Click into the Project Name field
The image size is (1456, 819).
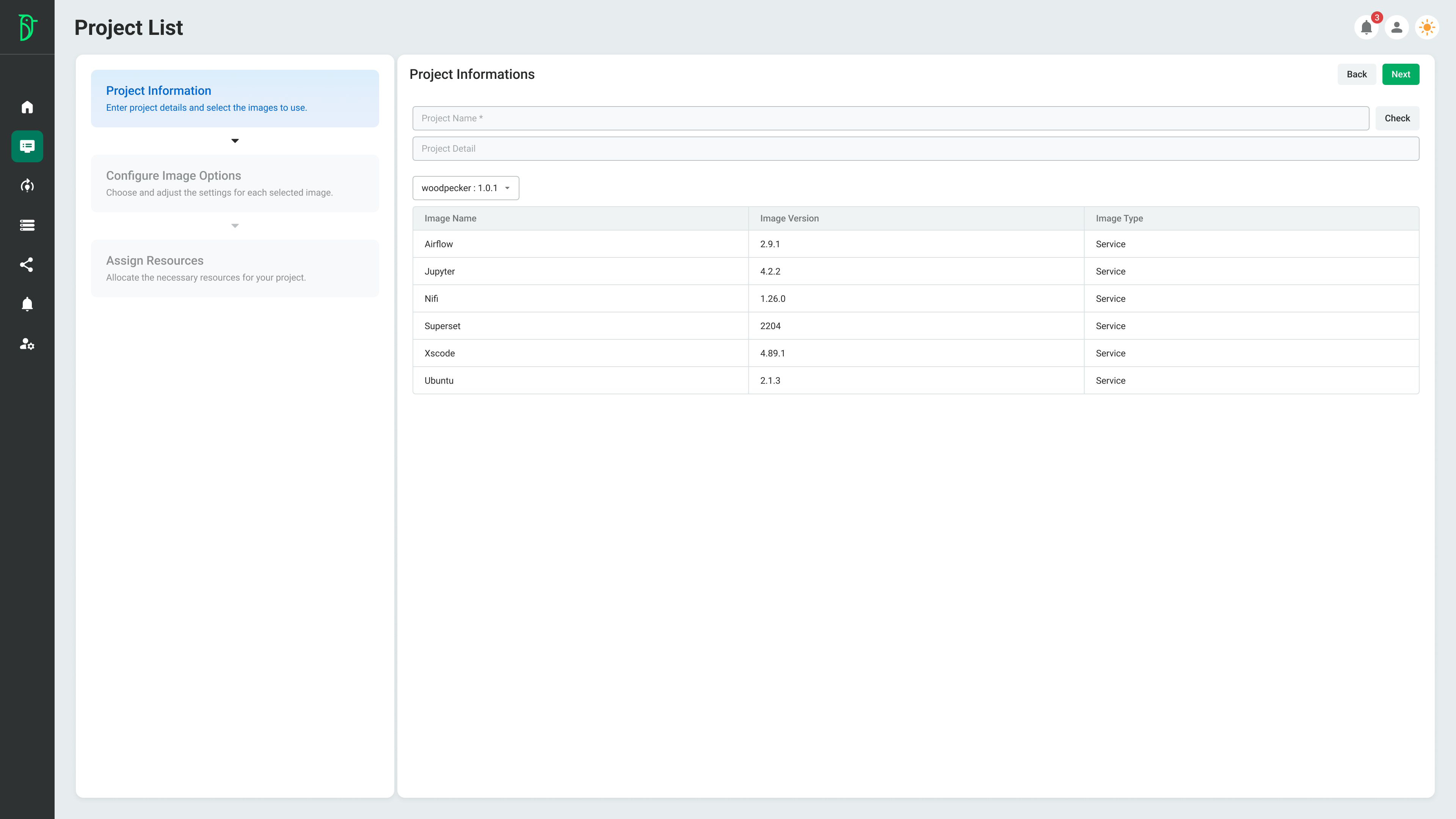pyautogui.click(x=890, y=118)
